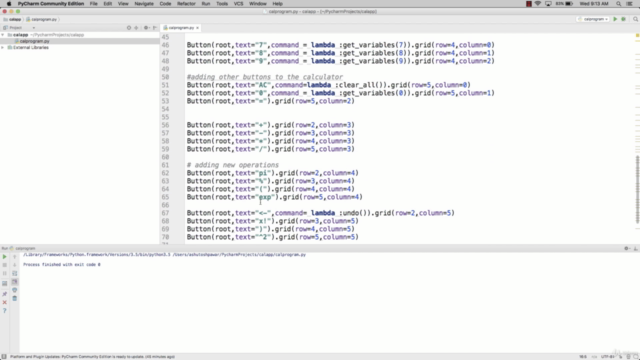The height and width of the screenshot is (360, 640).
Task: Open the Code menu
Action: coord(165,4)
